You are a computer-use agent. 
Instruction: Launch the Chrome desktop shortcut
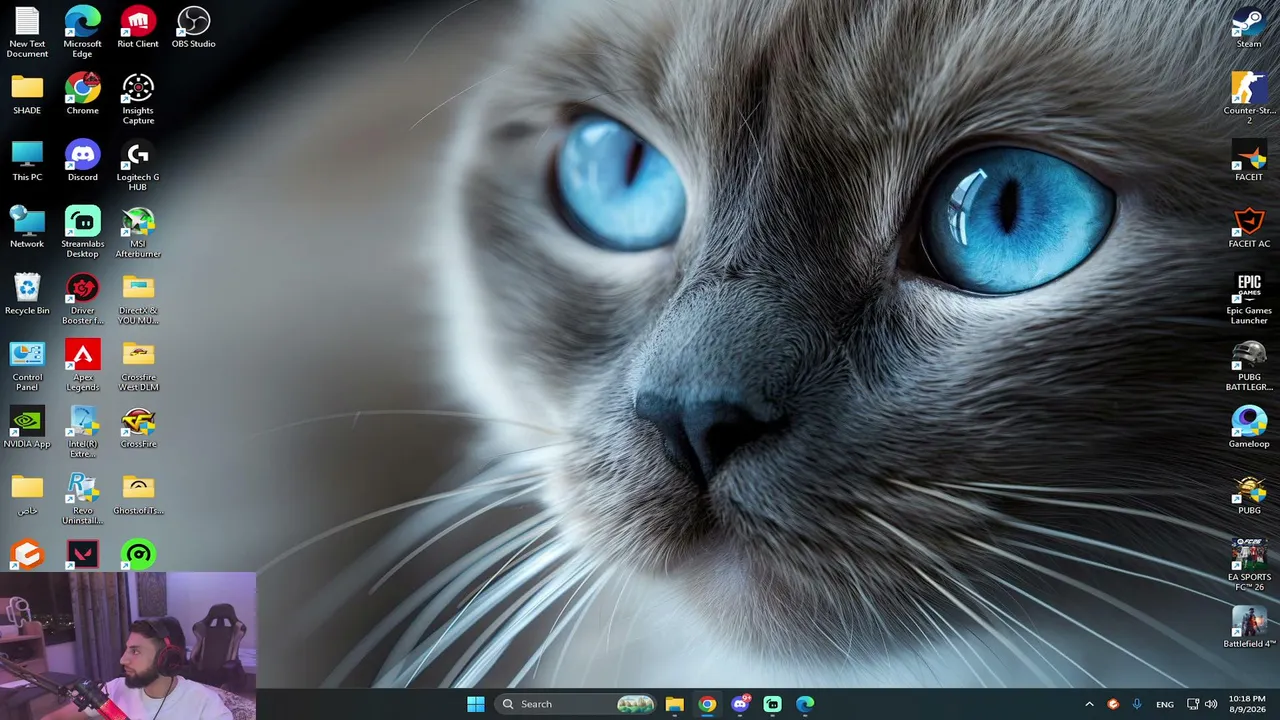82,94
